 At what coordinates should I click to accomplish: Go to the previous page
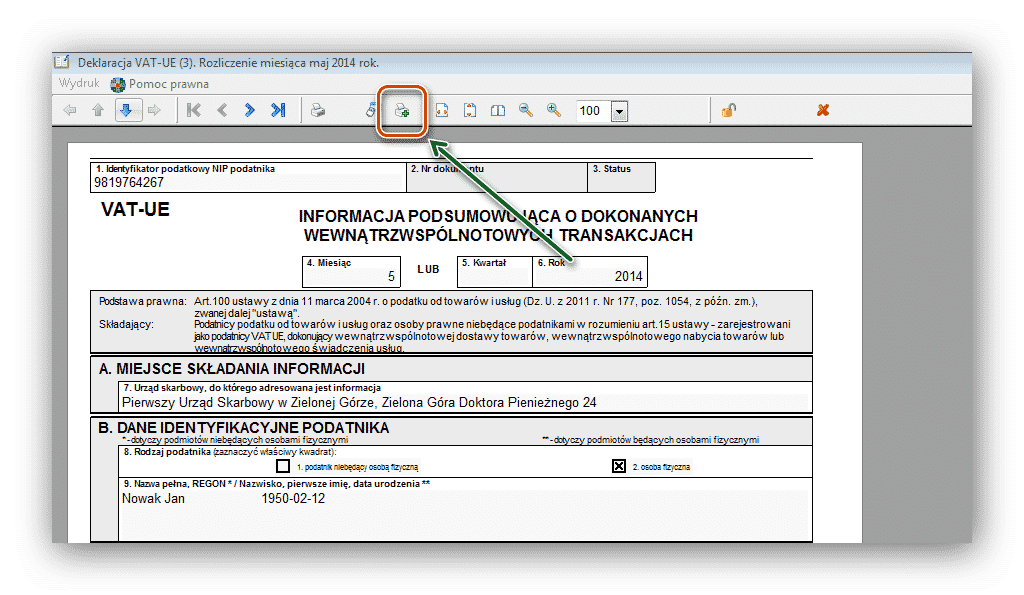[x=222, y=110]
